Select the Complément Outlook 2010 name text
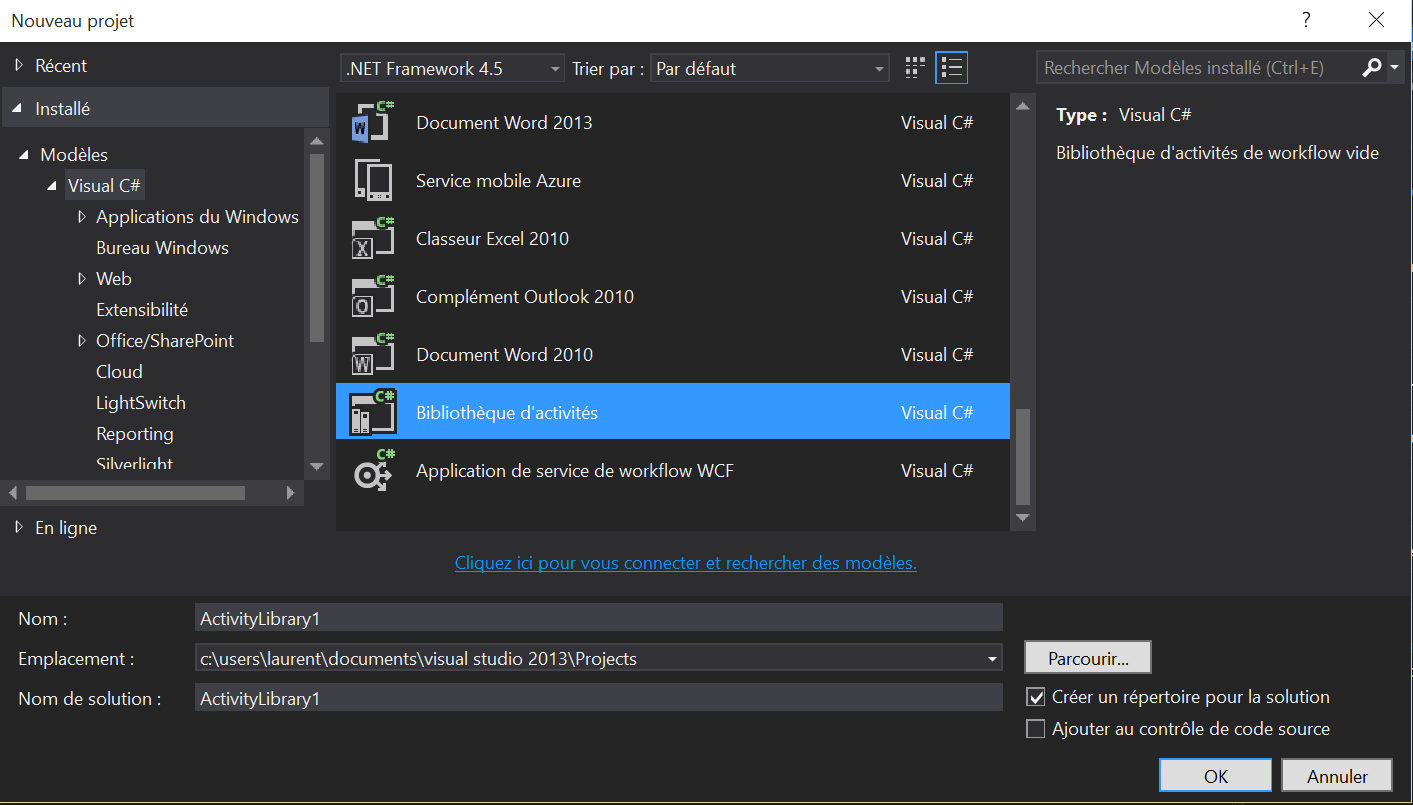Image resolution: width=1413 pixels, height=805 pixels. coord(525,297)
